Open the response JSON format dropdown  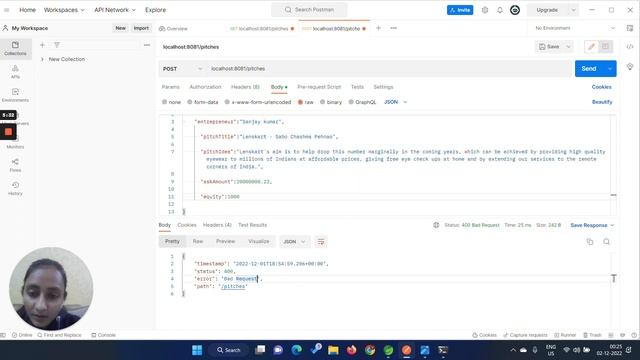pos(294,242)
